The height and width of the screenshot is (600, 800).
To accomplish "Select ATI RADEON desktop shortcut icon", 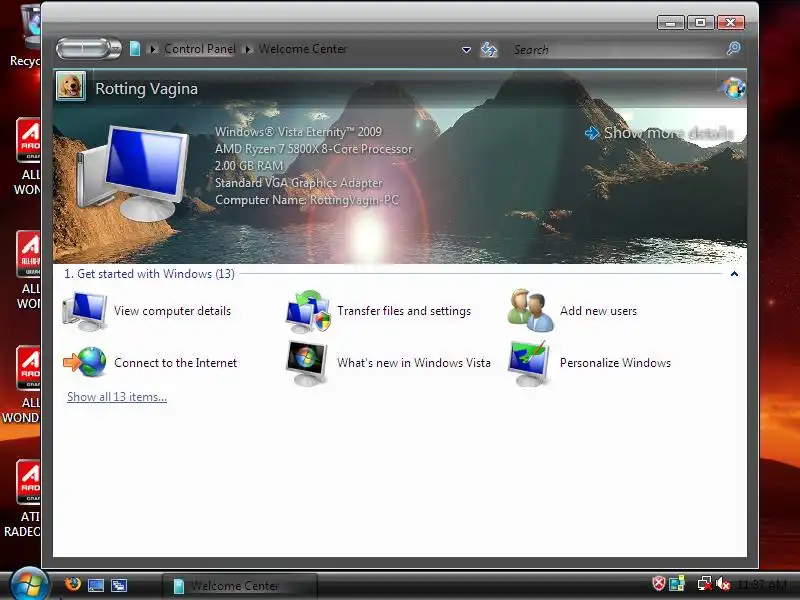I will (23, 499).
